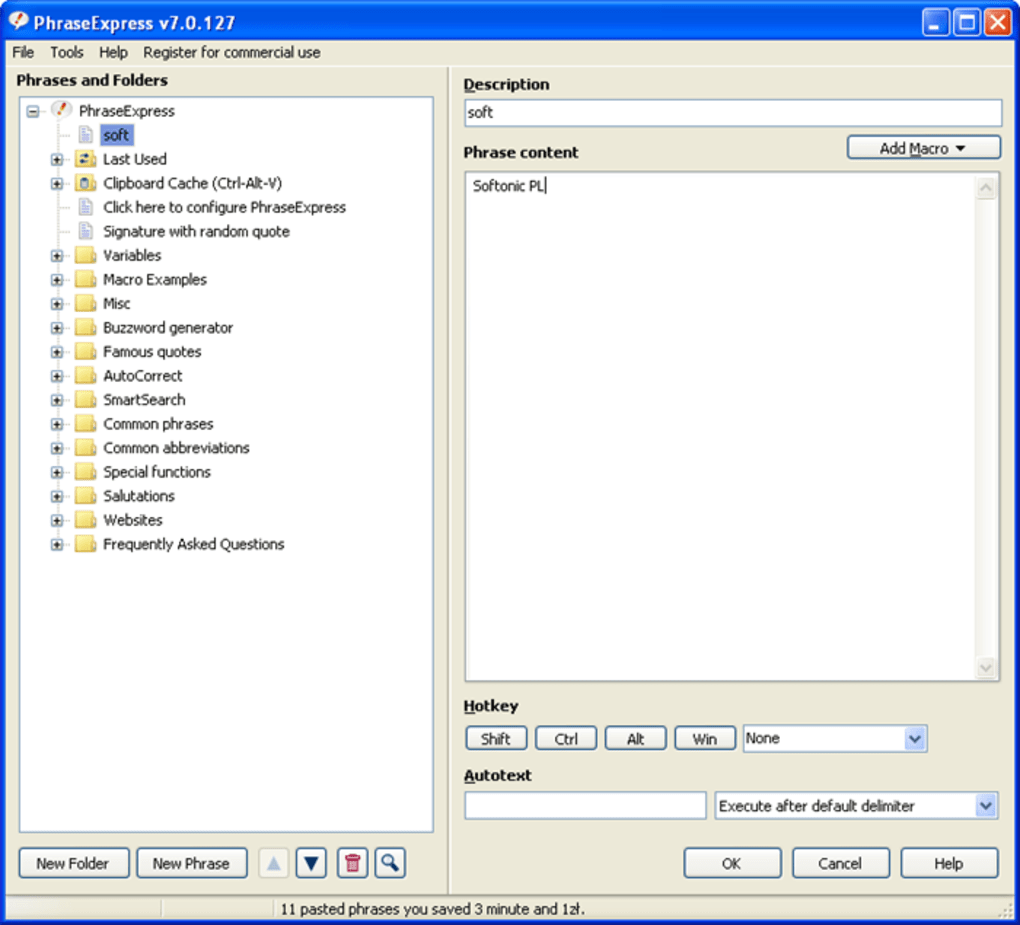Click the soft phrase document icon

click(x=85, y=135)
